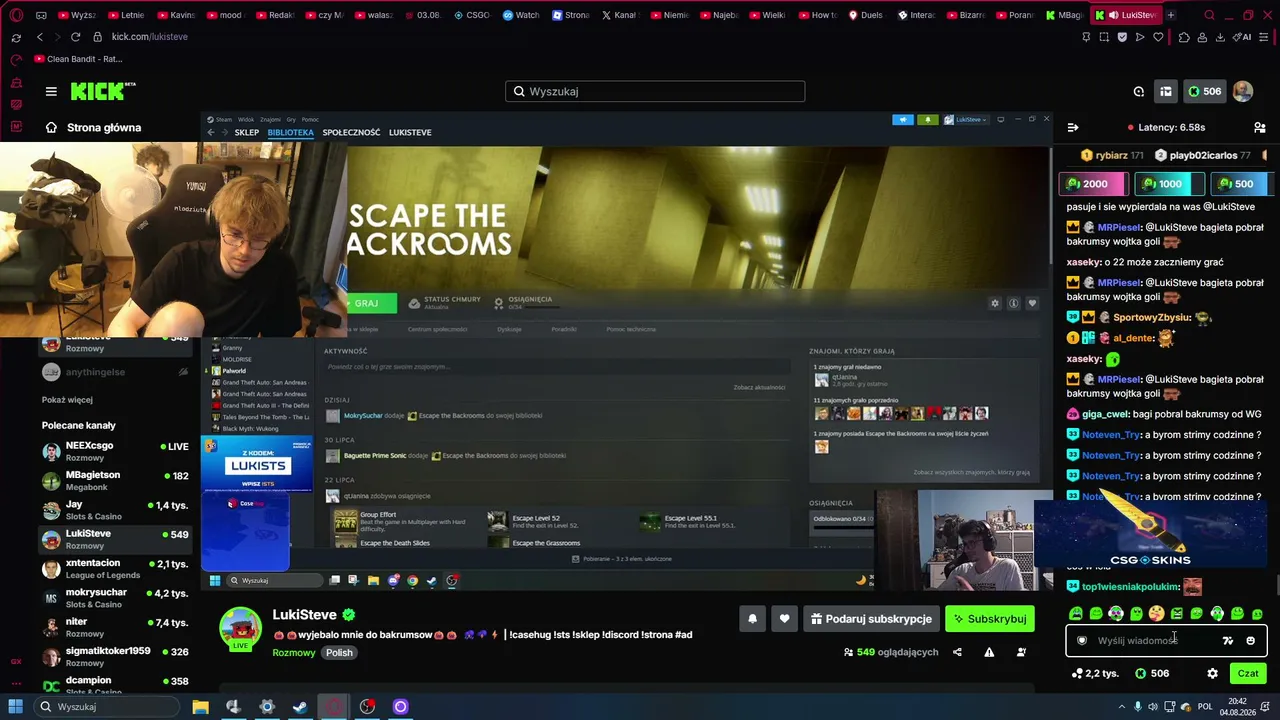
Task: Open browser downloads icon
Action: (x=1220, y=37)
